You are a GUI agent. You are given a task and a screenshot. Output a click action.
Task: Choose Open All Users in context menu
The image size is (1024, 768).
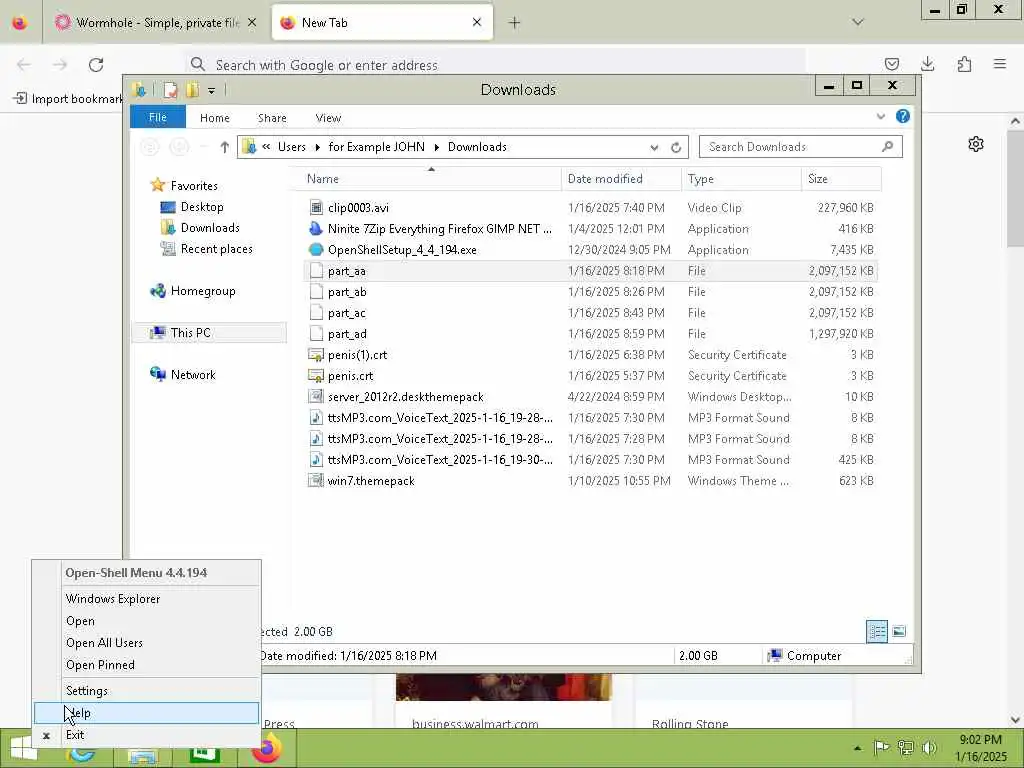tap(146, 643)
